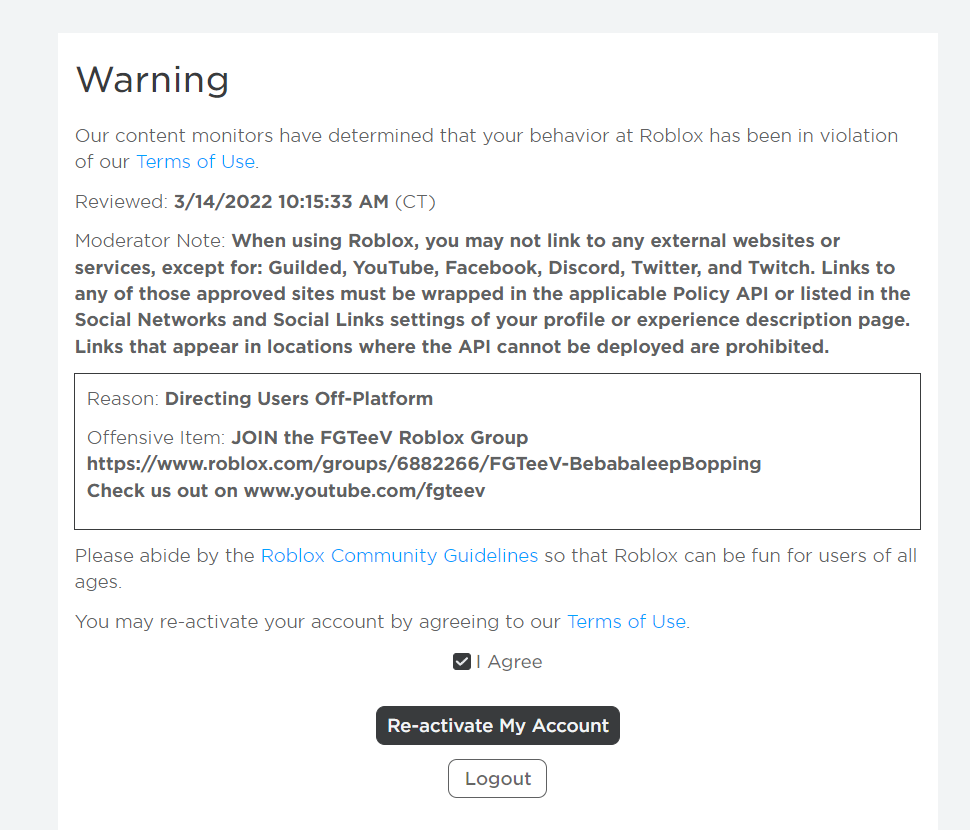Click the Moderator Note label
Screen dimensions: 970x830
click(x=150, y=241)
